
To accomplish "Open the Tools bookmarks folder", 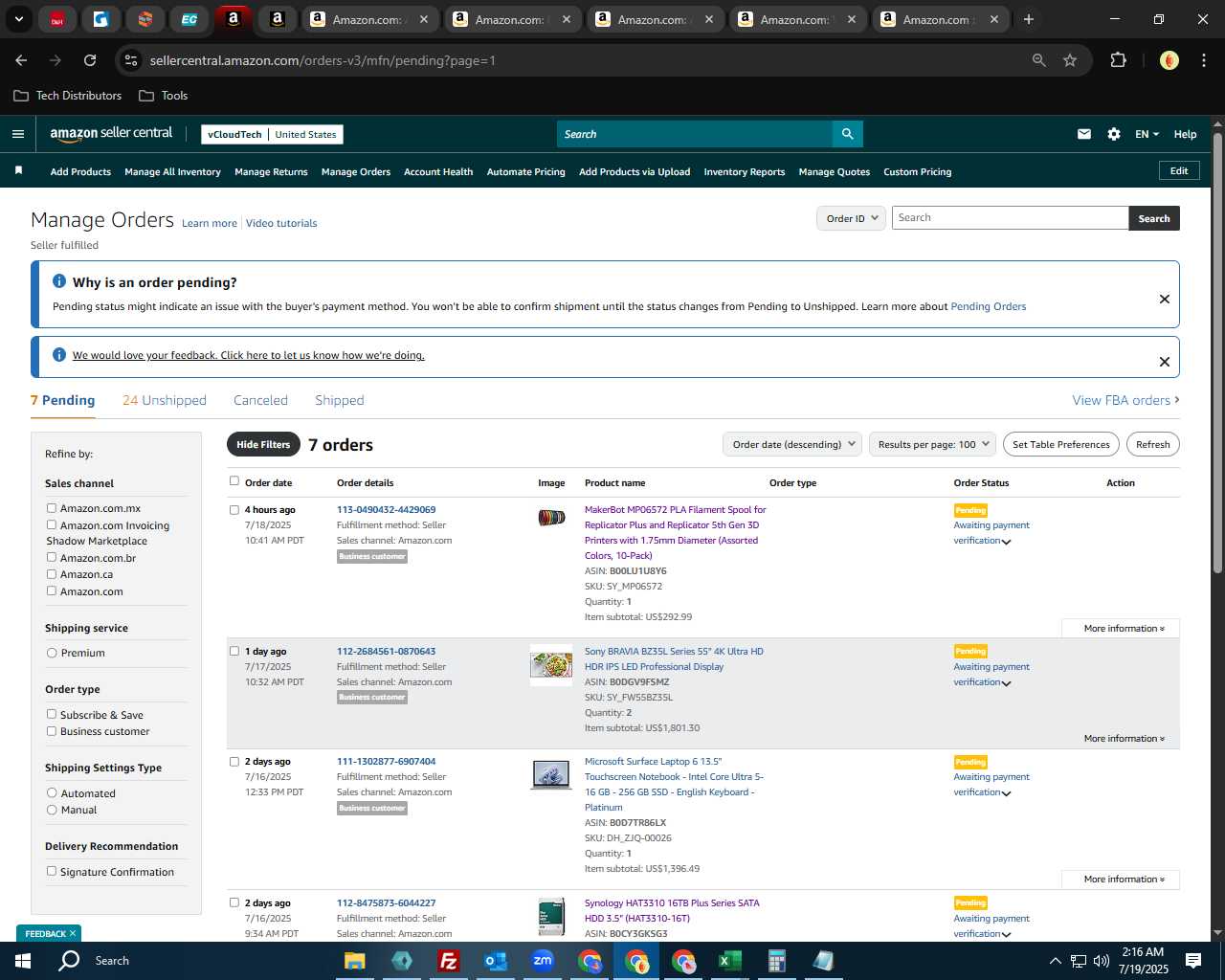I will [x=164, y=96].
